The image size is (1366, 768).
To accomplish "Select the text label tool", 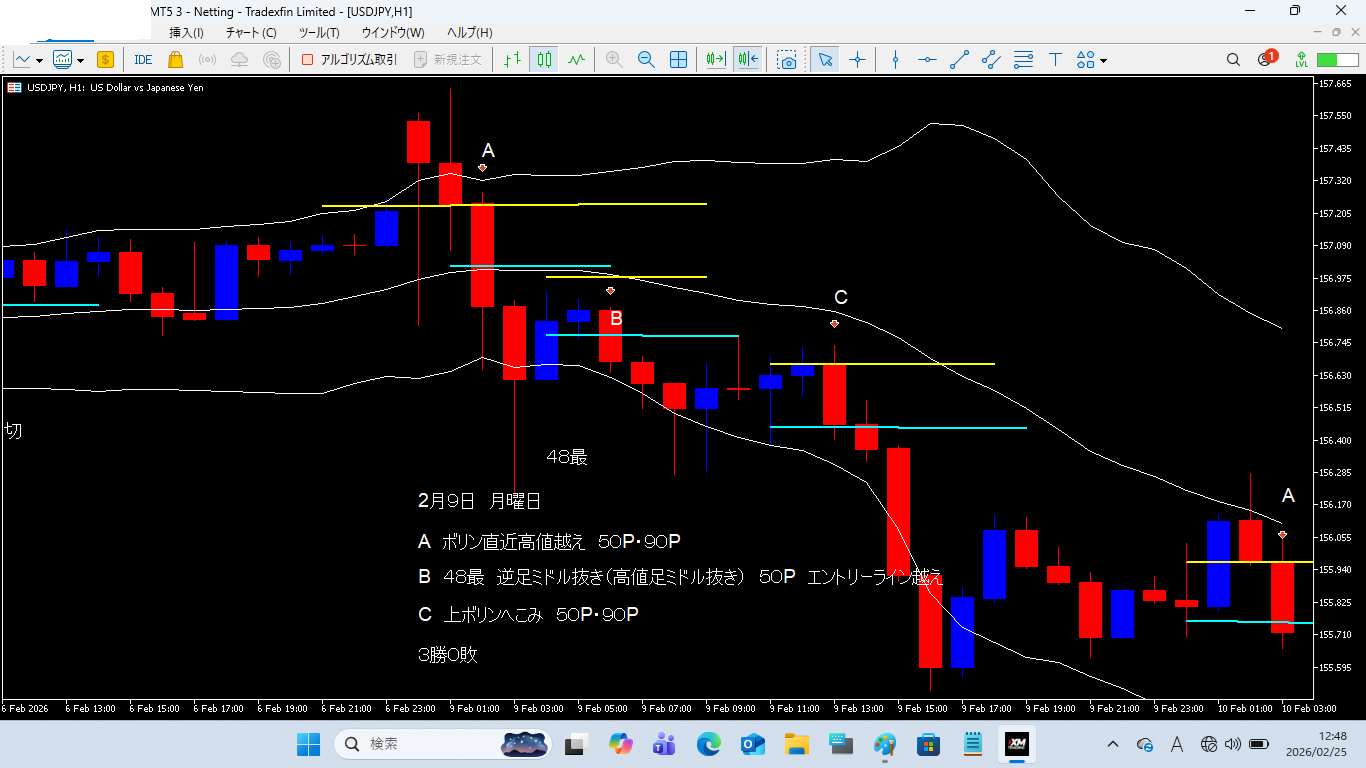I will [1055, 60].
